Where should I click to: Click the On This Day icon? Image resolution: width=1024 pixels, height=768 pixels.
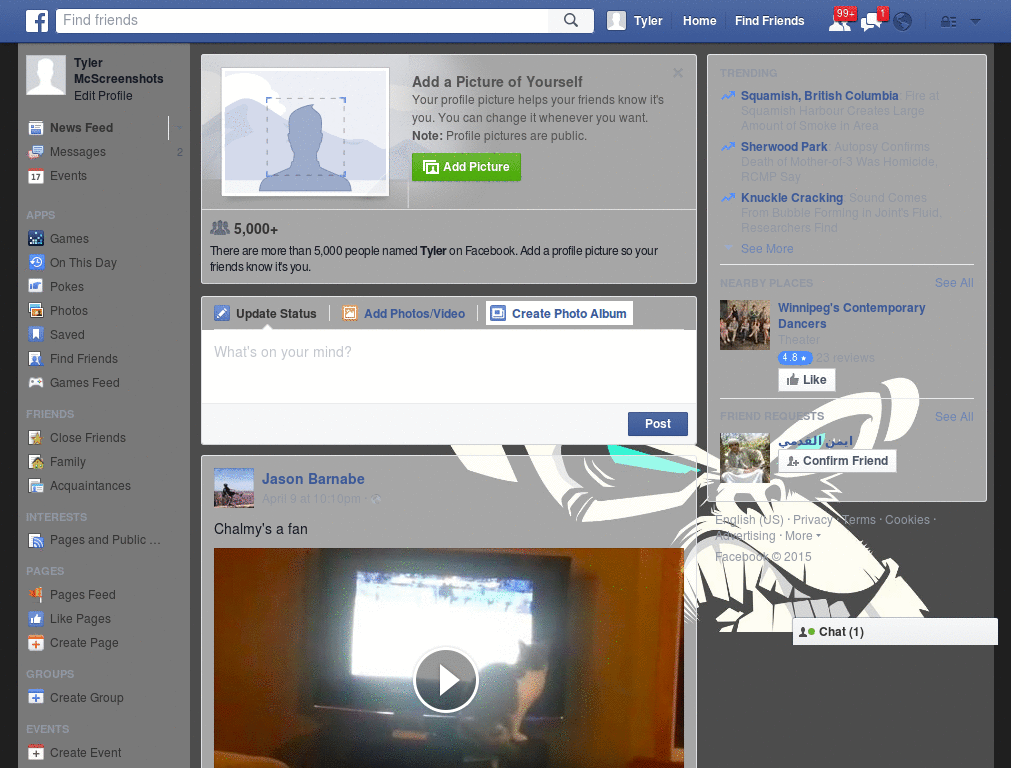(x=36, y=263)
